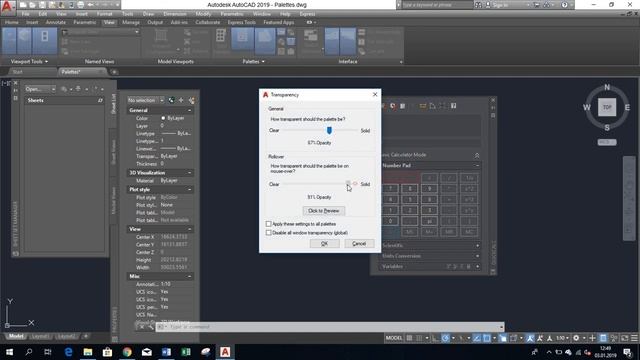Toggle PICKADD icon in Properties palette

(x=172, y=100)
